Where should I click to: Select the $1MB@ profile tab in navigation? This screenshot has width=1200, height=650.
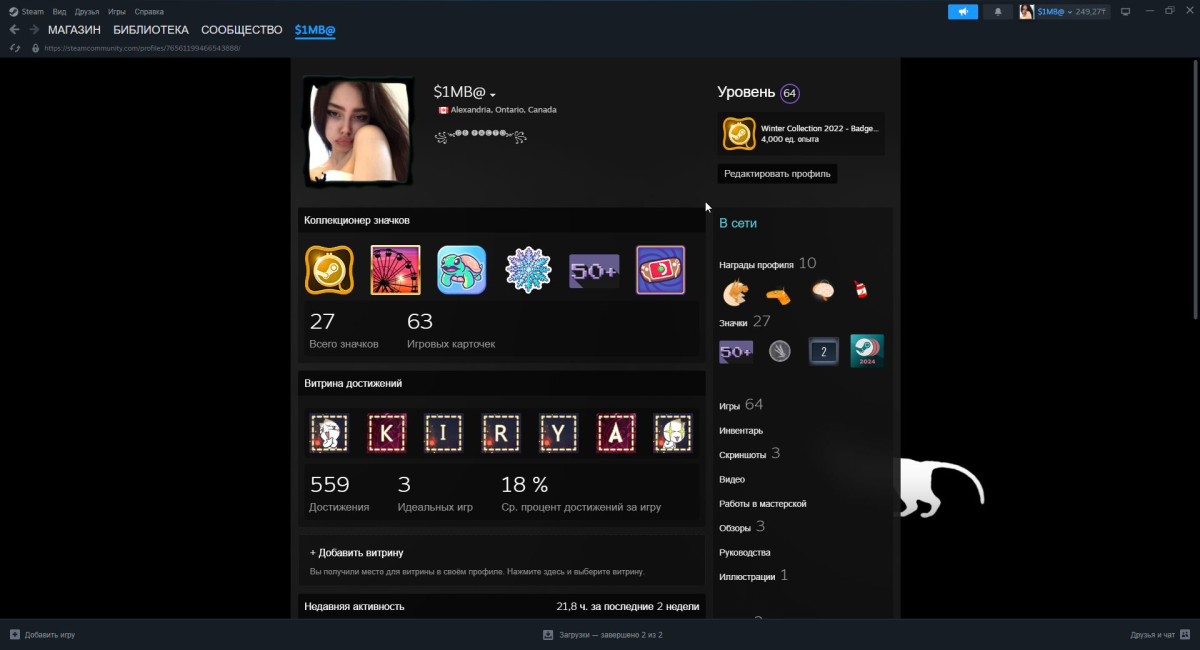[x=315, y=30]
